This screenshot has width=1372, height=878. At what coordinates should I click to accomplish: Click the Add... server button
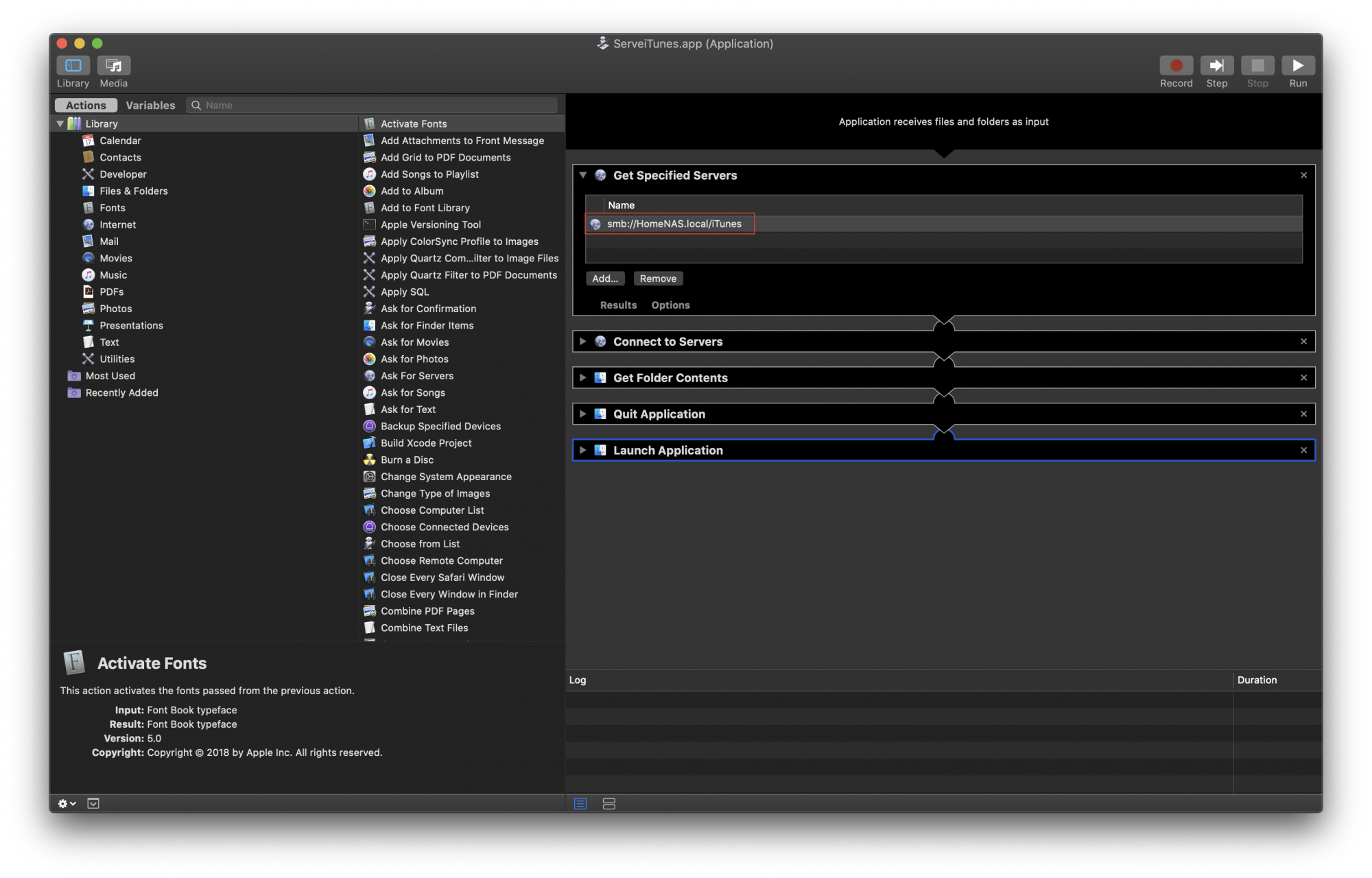point(605,278)
